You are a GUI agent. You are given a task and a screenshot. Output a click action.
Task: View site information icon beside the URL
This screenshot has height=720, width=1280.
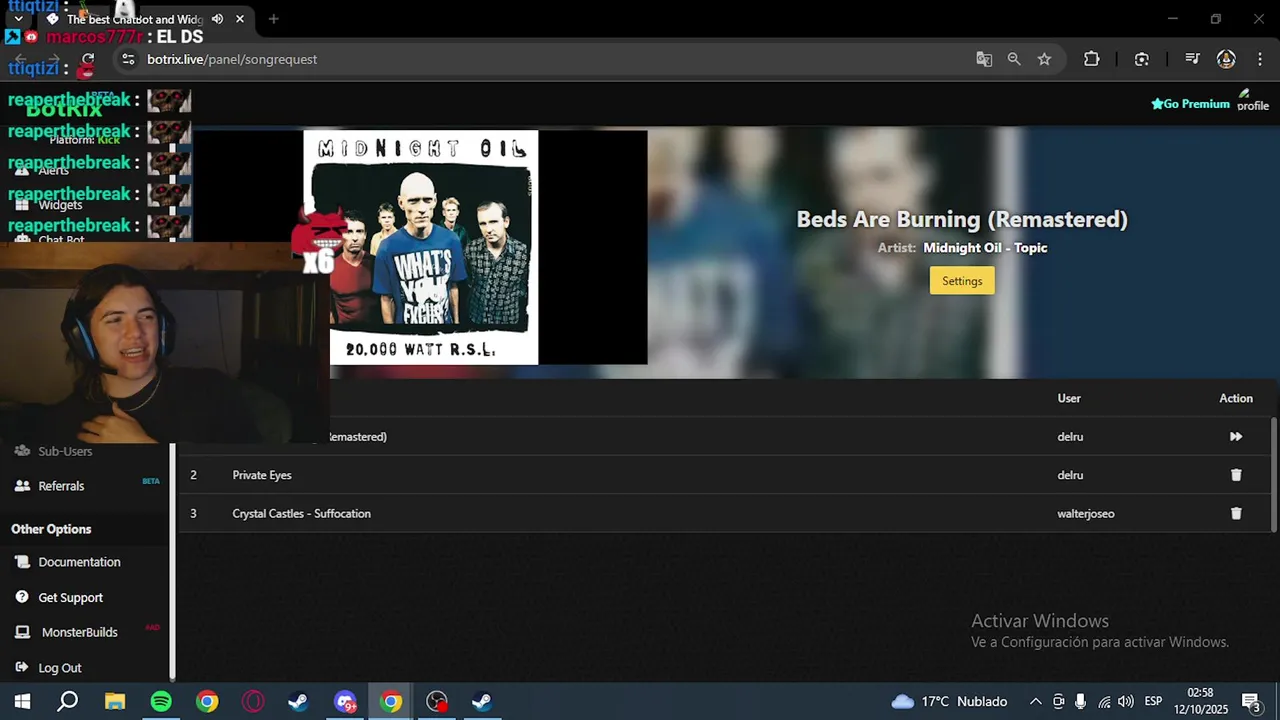[127, 59]
